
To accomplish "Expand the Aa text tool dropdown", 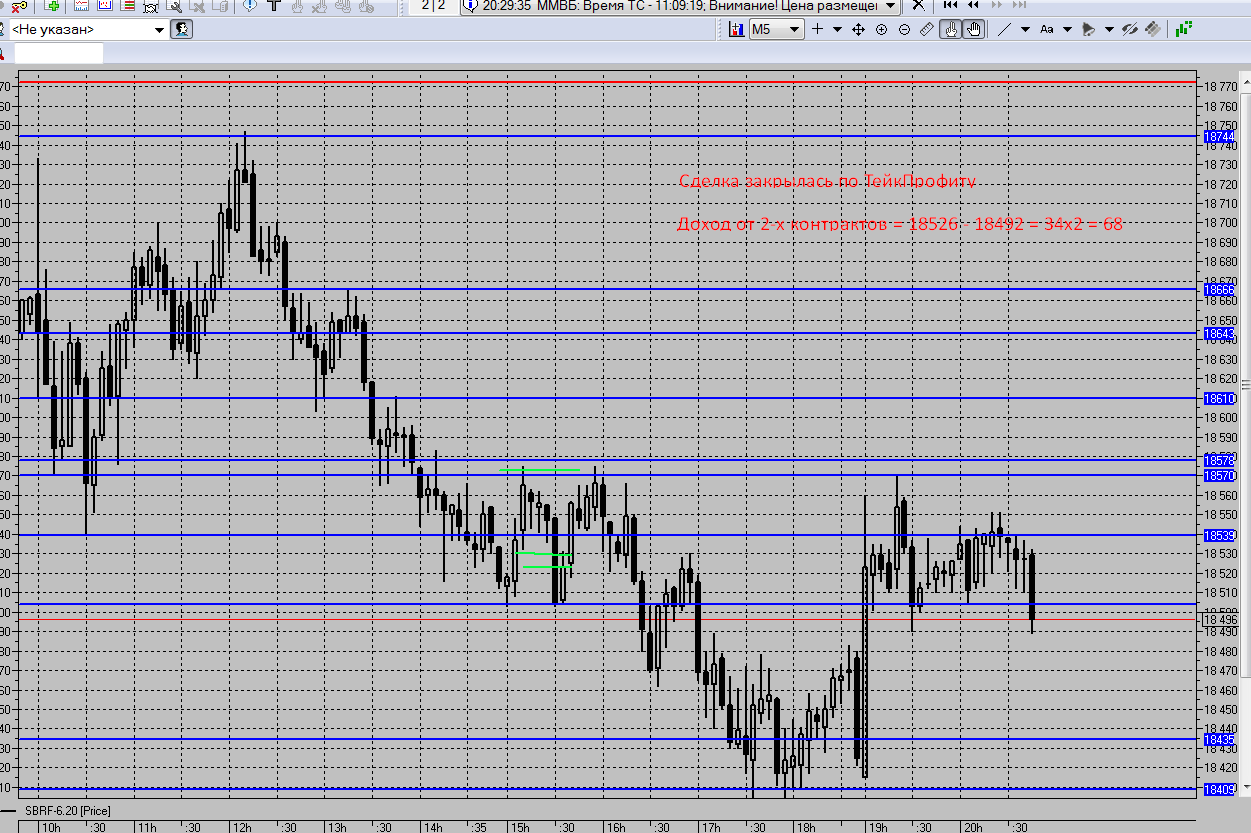I will [x=1067, y=29].
